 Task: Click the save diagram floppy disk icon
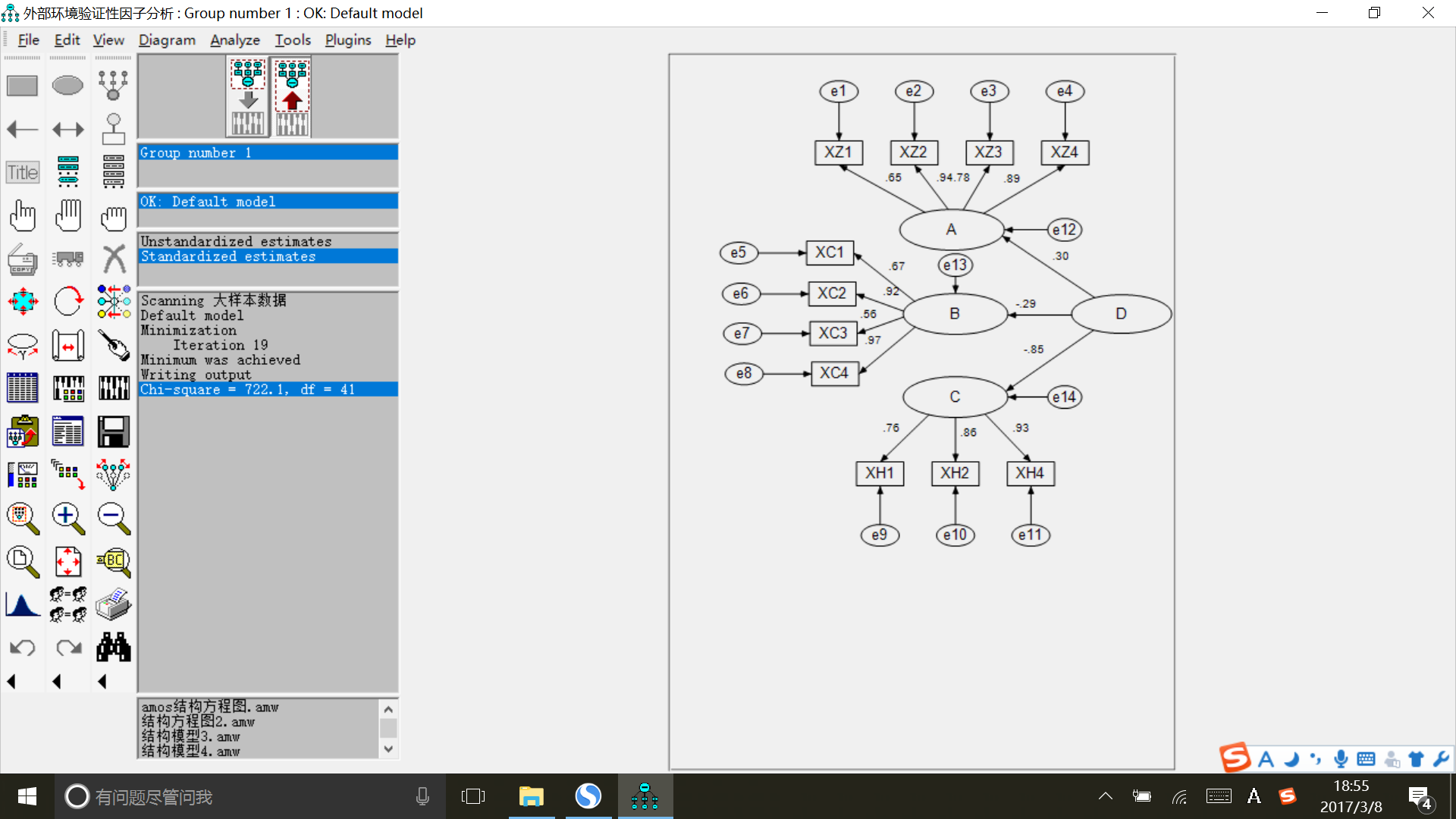pyautogui.click(x=114, y=432)
